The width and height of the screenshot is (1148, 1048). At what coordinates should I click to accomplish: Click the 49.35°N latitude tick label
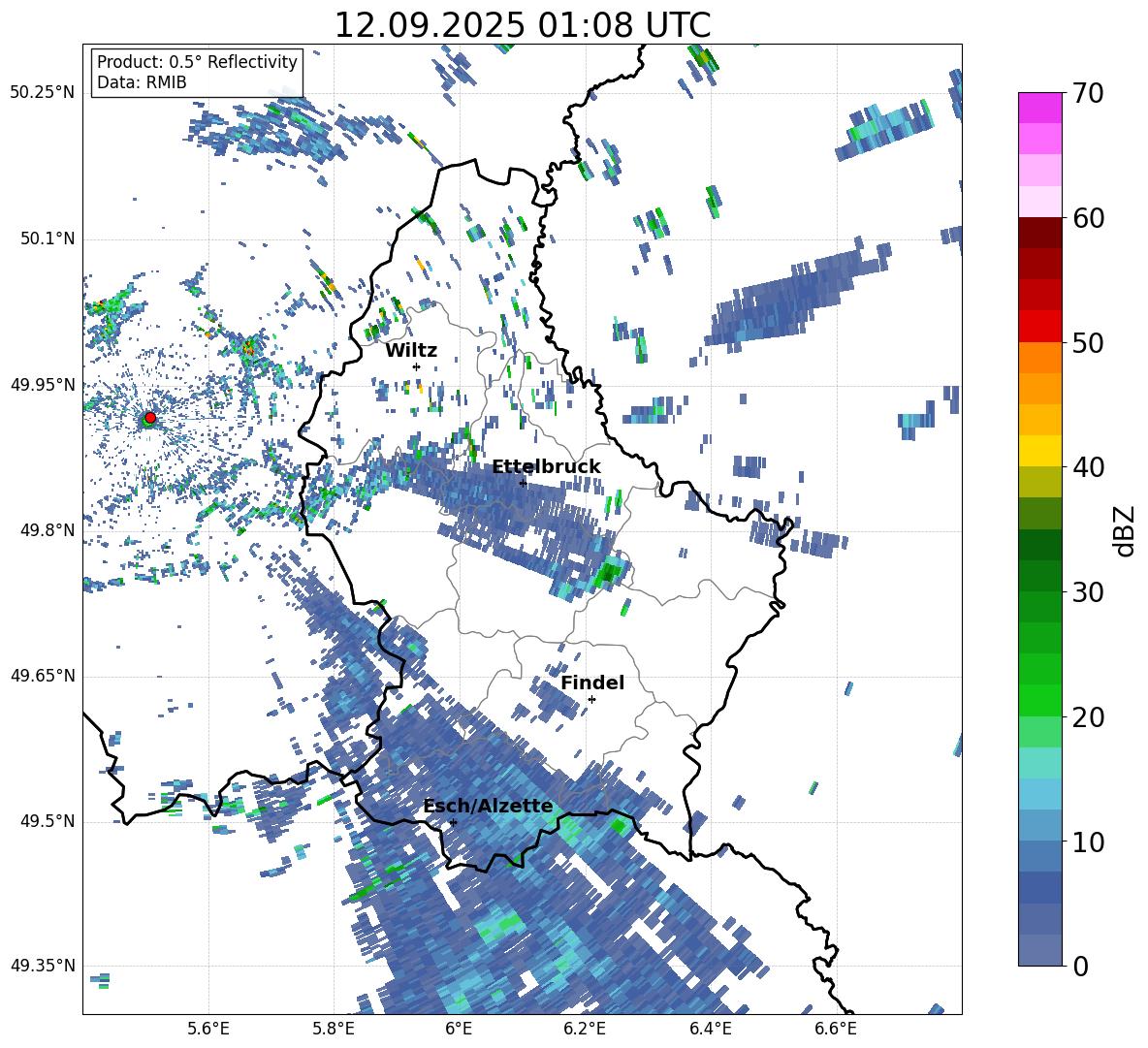(43, 966)
